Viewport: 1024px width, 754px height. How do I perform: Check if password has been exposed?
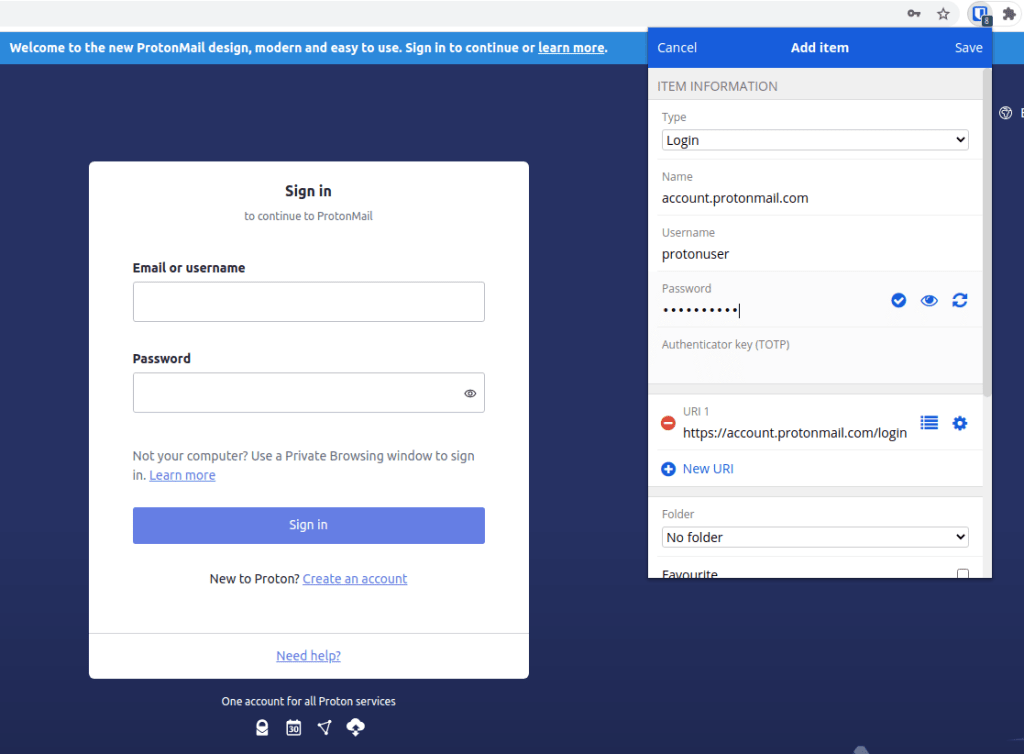pos(899,300)
